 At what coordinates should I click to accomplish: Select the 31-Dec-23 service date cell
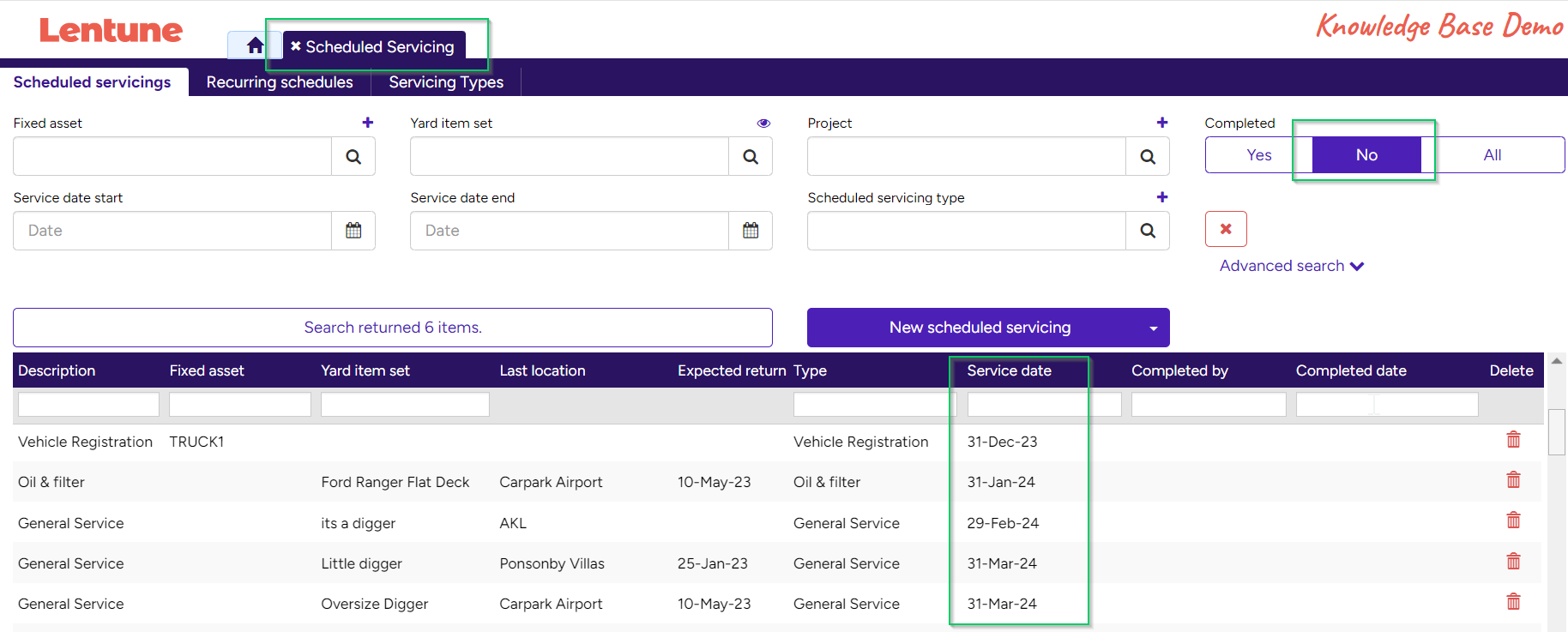click(x=1002, y=442)
